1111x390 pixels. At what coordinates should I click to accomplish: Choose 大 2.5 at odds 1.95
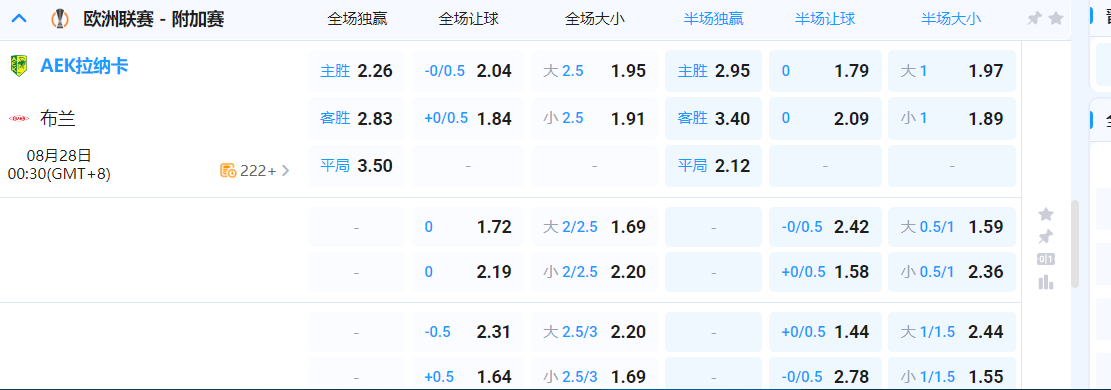(x=594, y=71)
